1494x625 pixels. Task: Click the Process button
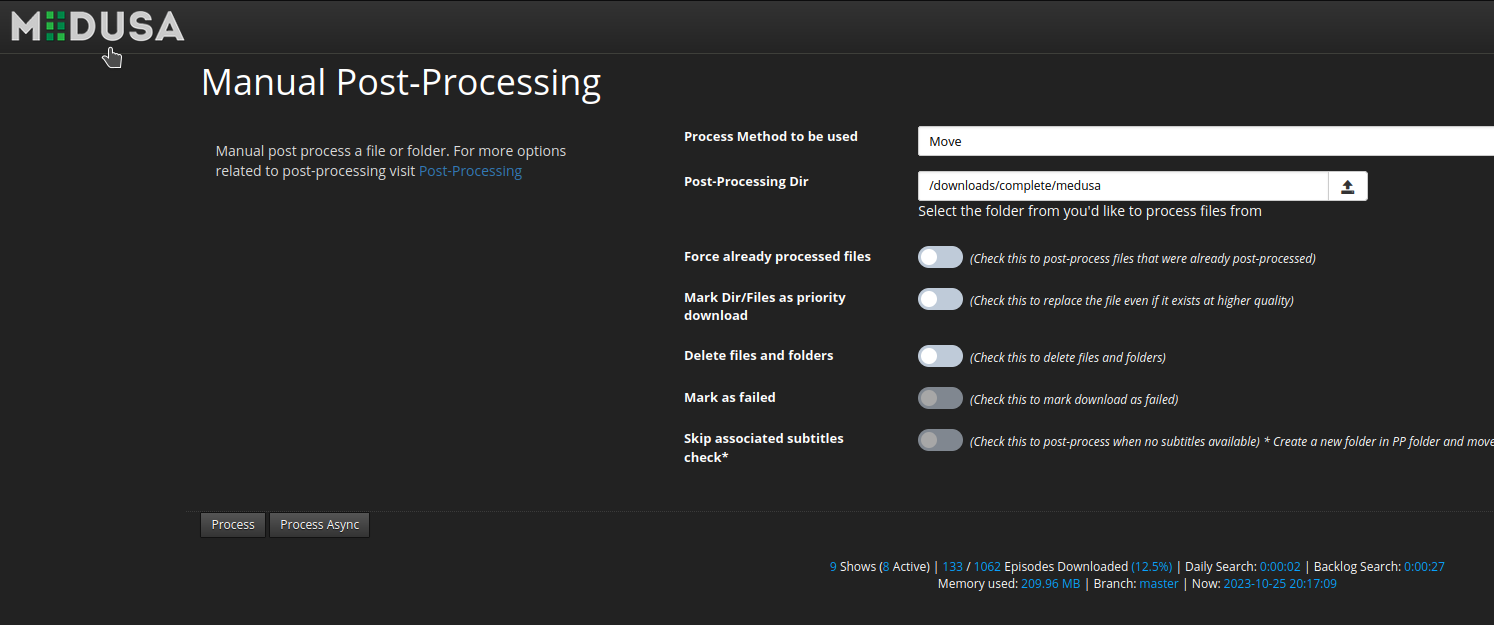pyautogui.click(x=232, y=524)
